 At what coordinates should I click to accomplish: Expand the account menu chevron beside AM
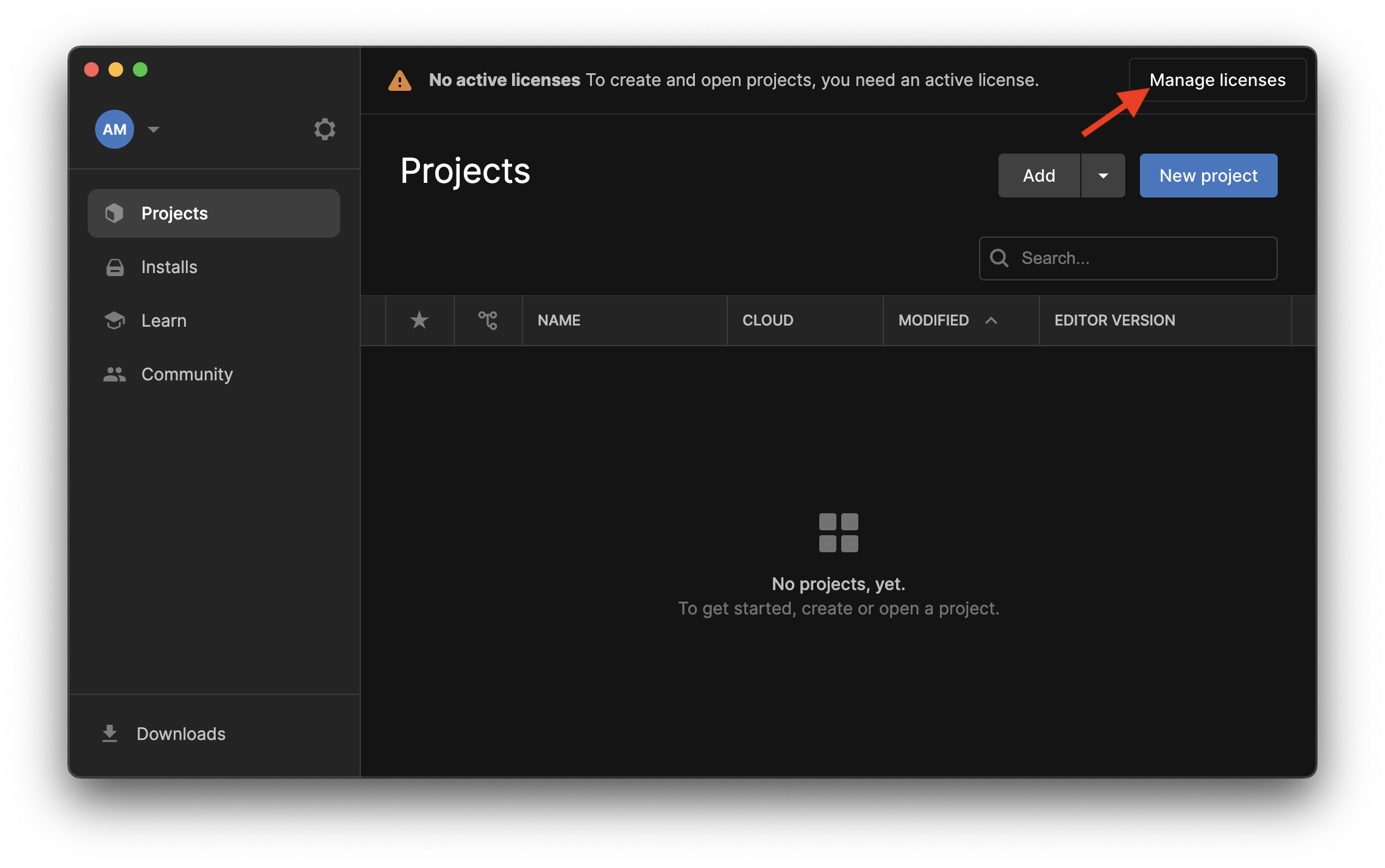point(153,129)
